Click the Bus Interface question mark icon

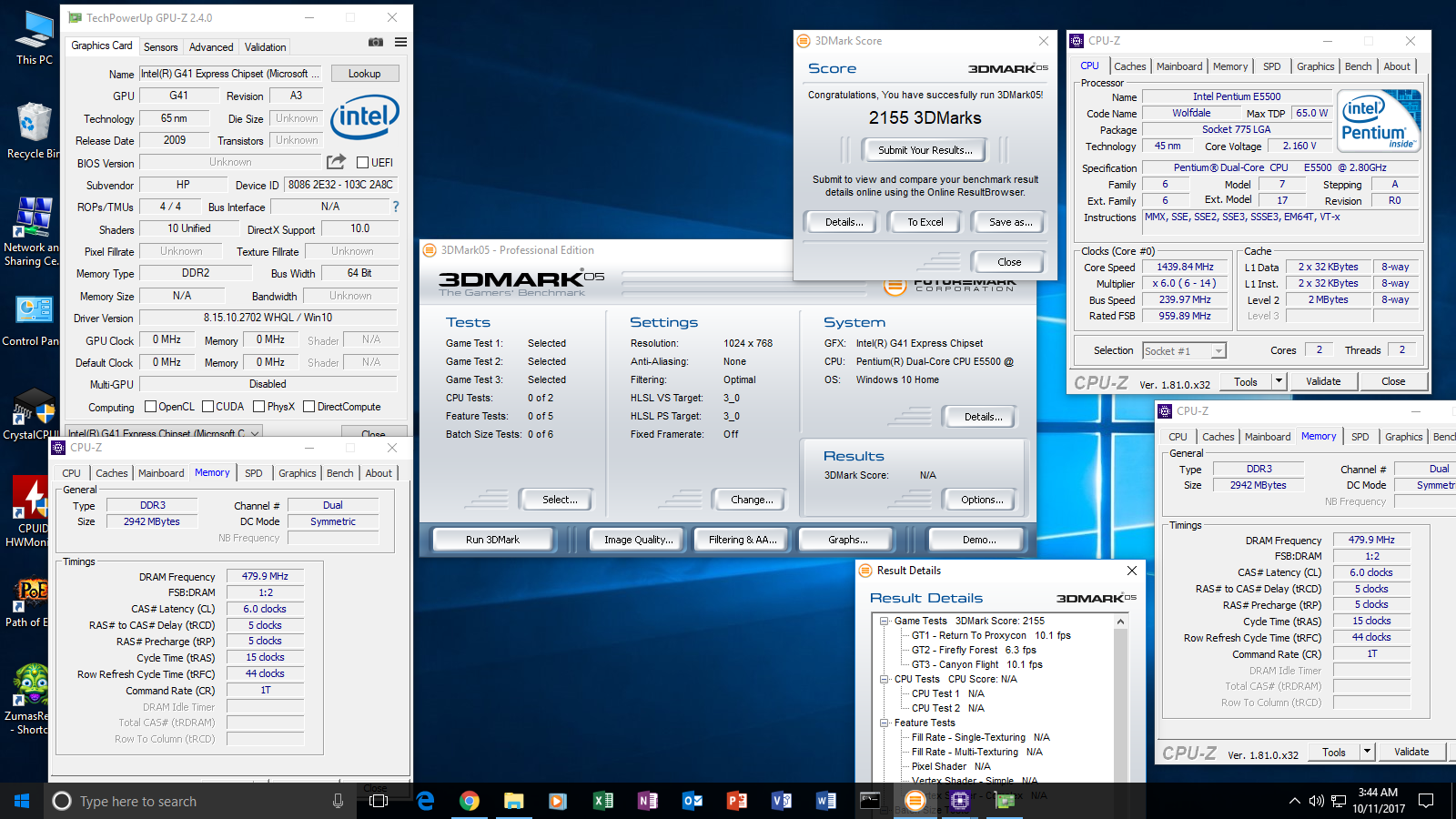point(396,207)
